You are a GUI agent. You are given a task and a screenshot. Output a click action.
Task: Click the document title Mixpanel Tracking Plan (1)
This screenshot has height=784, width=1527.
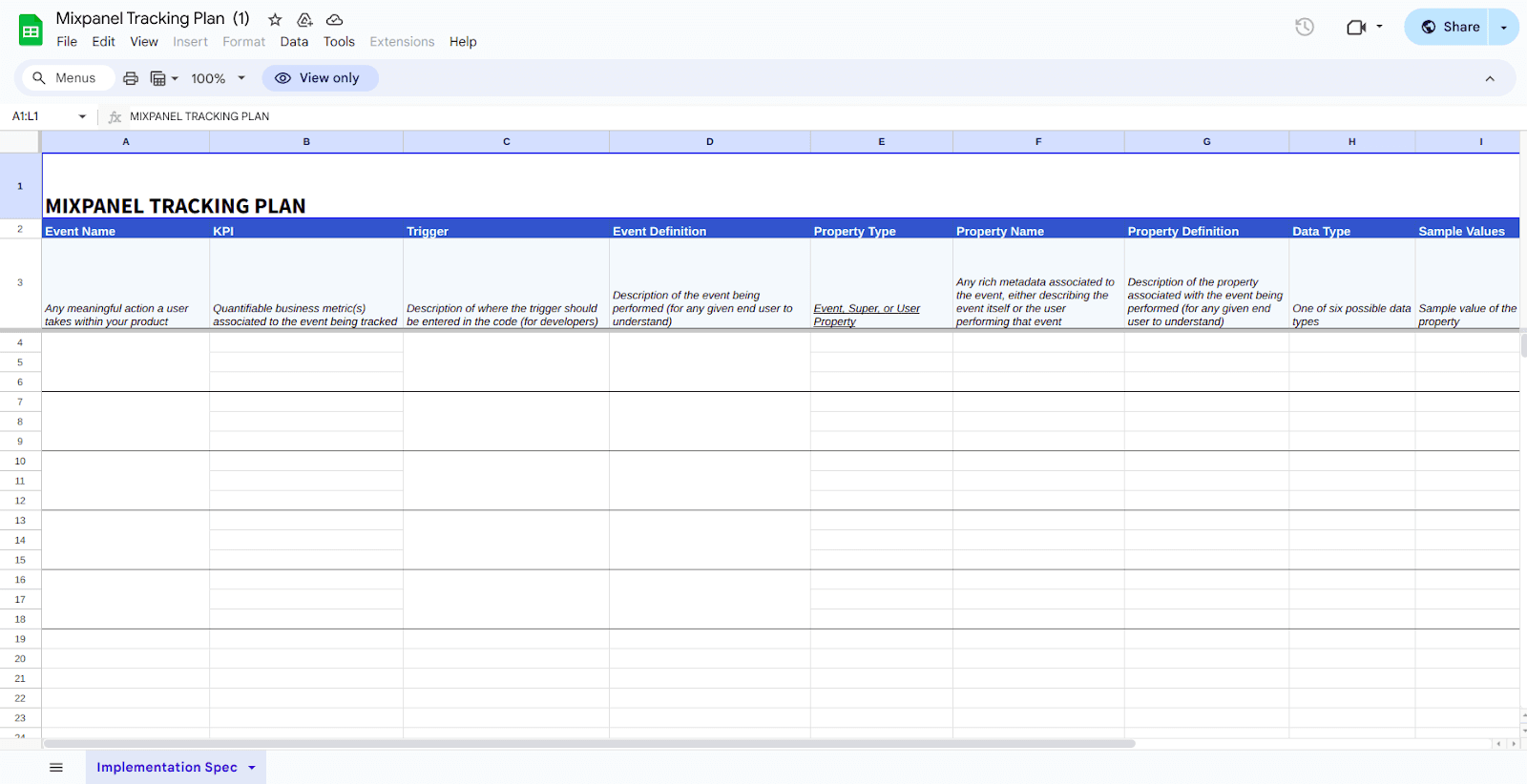[153, 19]
